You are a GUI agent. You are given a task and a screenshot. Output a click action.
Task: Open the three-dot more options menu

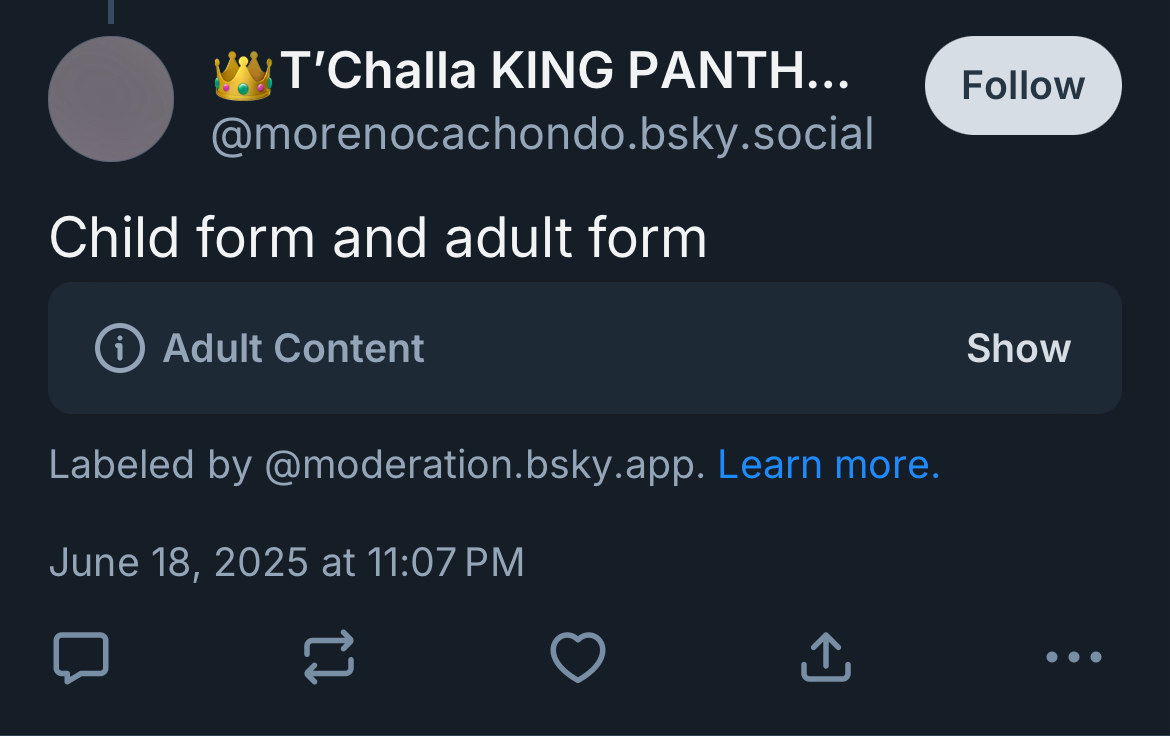click(x=1073, y=657)
